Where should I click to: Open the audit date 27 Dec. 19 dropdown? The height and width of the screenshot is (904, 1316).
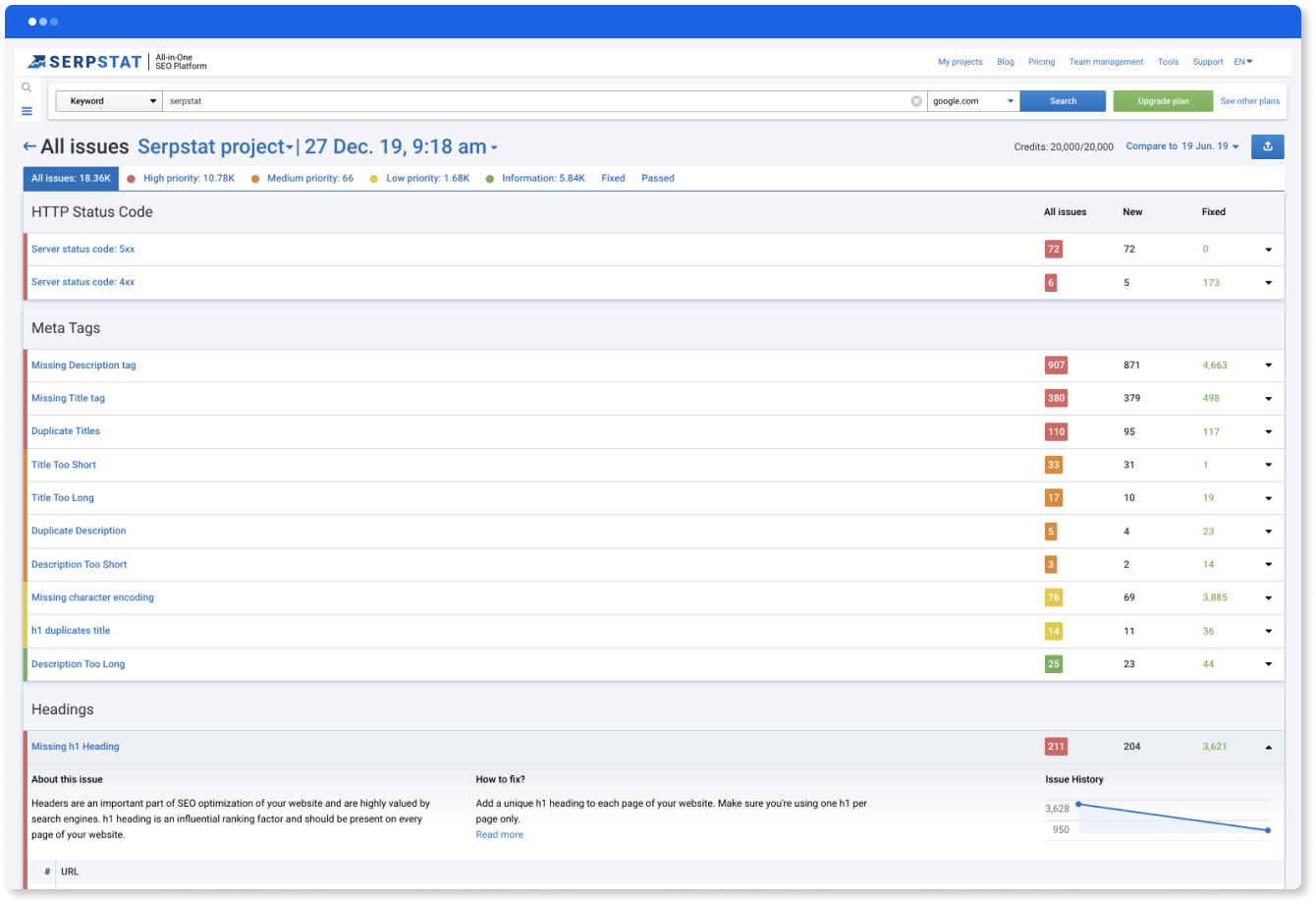tap(401, 146)
